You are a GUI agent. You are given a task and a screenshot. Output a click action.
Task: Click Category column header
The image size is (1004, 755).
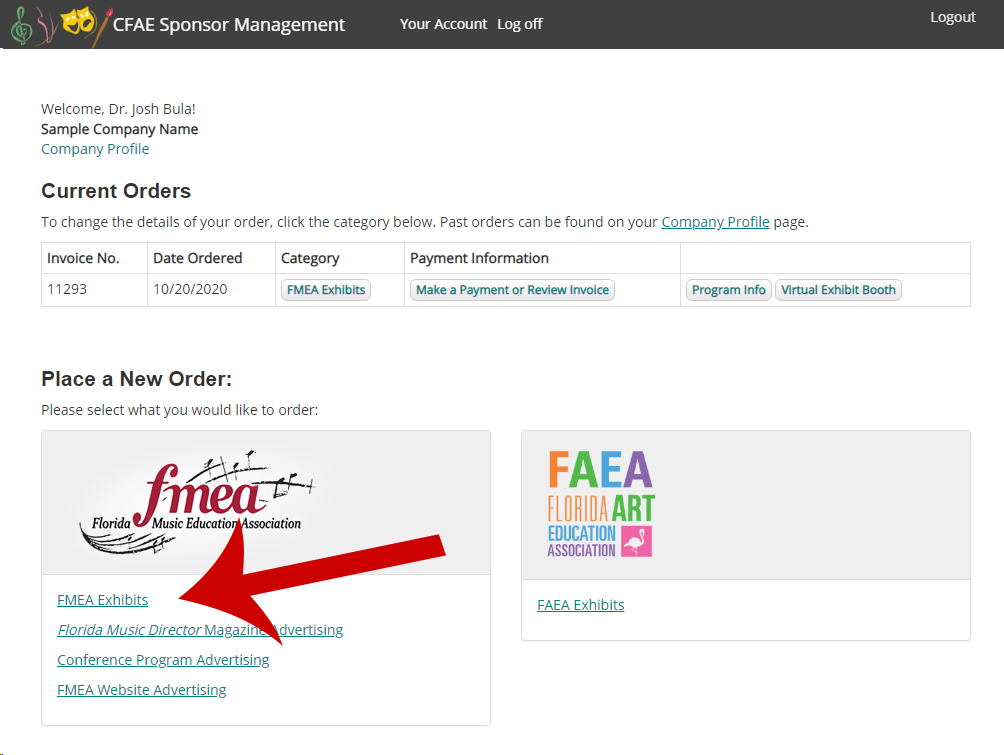point(339,258)
